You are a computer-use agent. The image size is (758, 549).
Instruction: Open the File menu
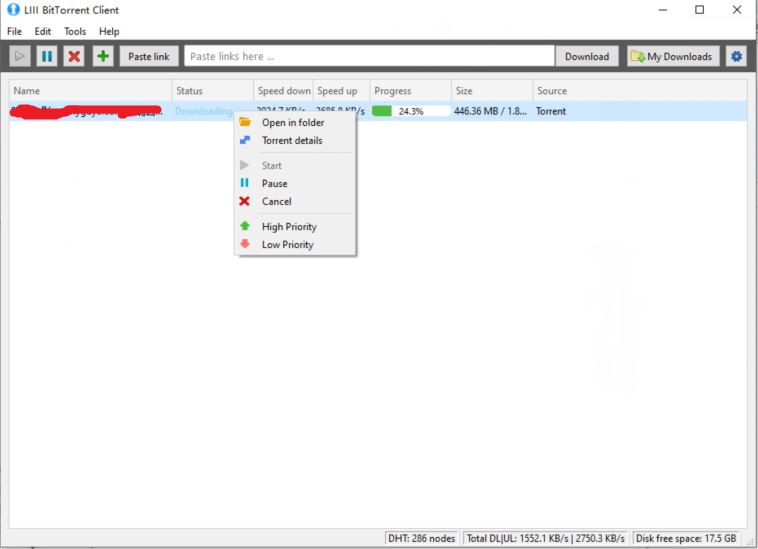click(15, 31)
